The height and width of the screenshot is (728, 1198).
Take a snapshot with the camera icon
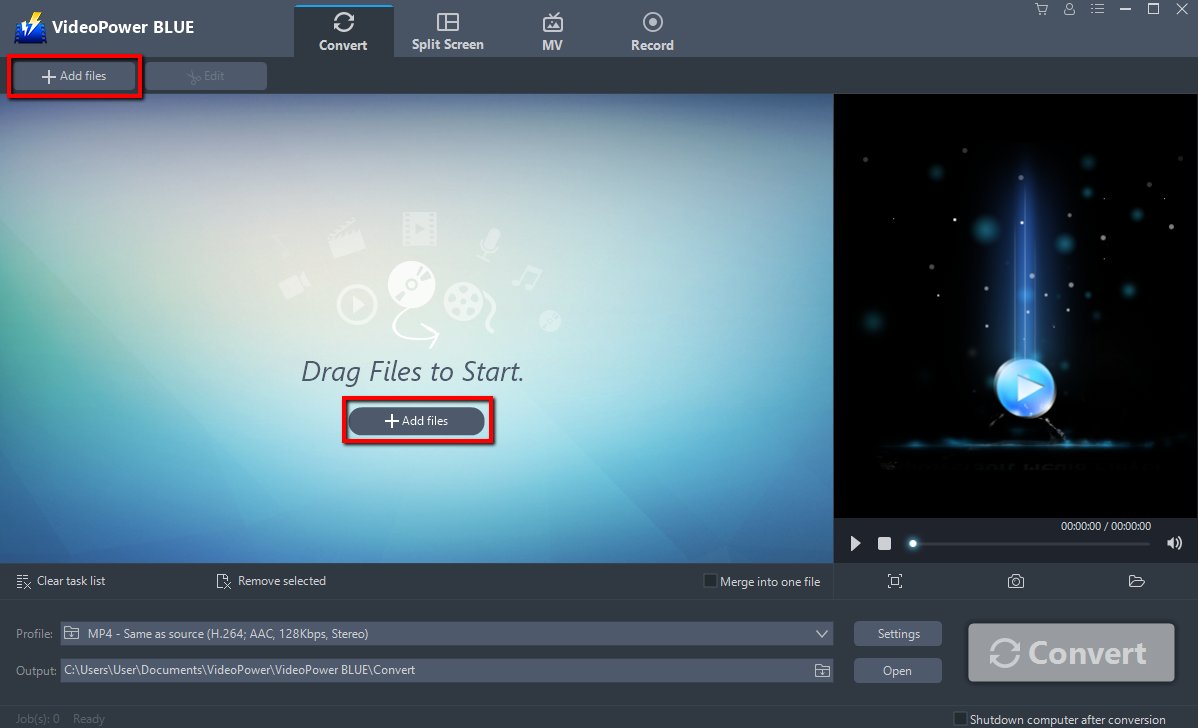1016,581
